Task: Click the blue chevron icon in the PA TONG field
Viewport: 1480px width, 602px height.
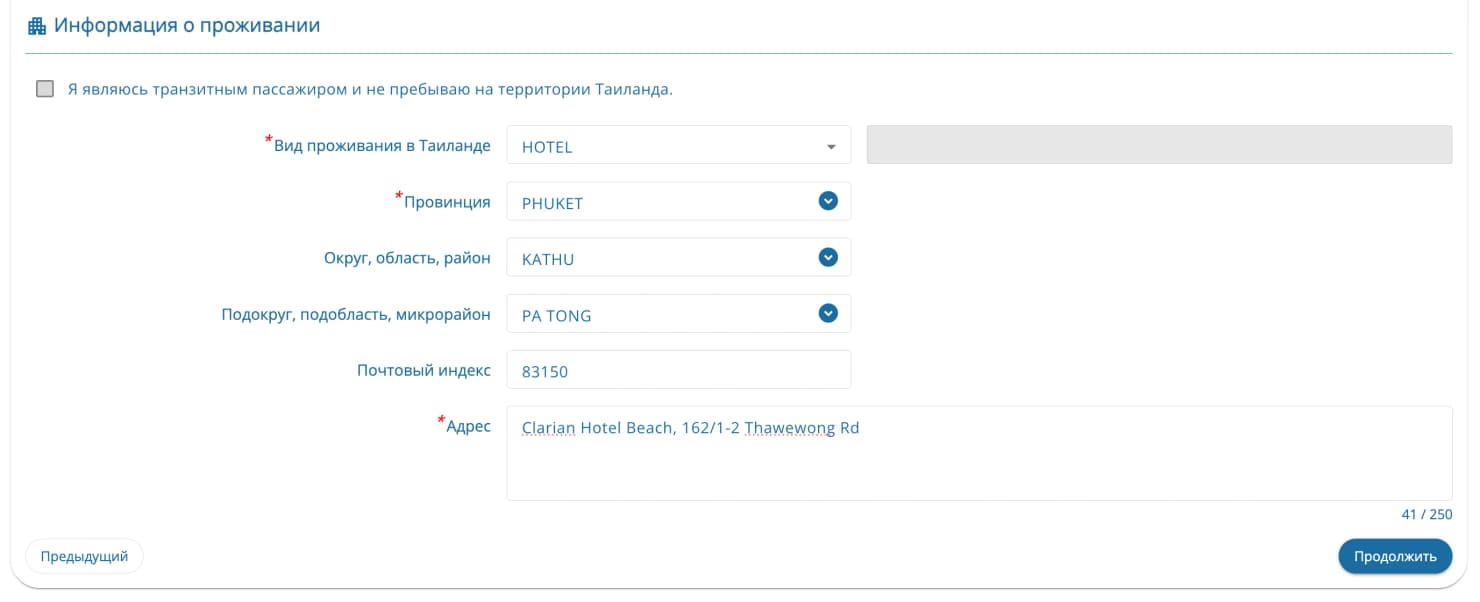Action: coord(828,313)
